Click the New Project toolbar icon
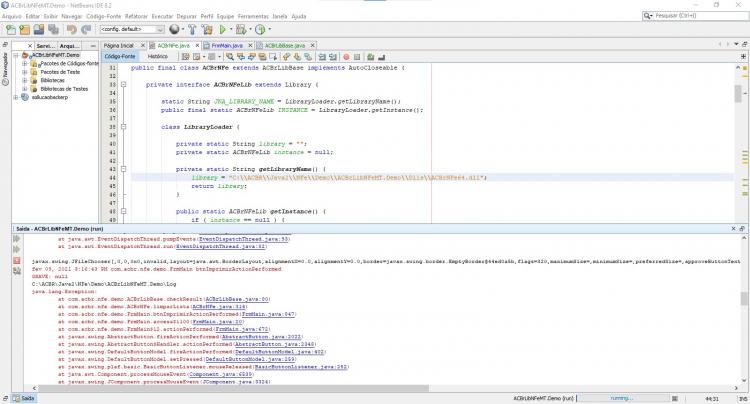This screenshot has width=750, height=404. (x=24, y=30)
